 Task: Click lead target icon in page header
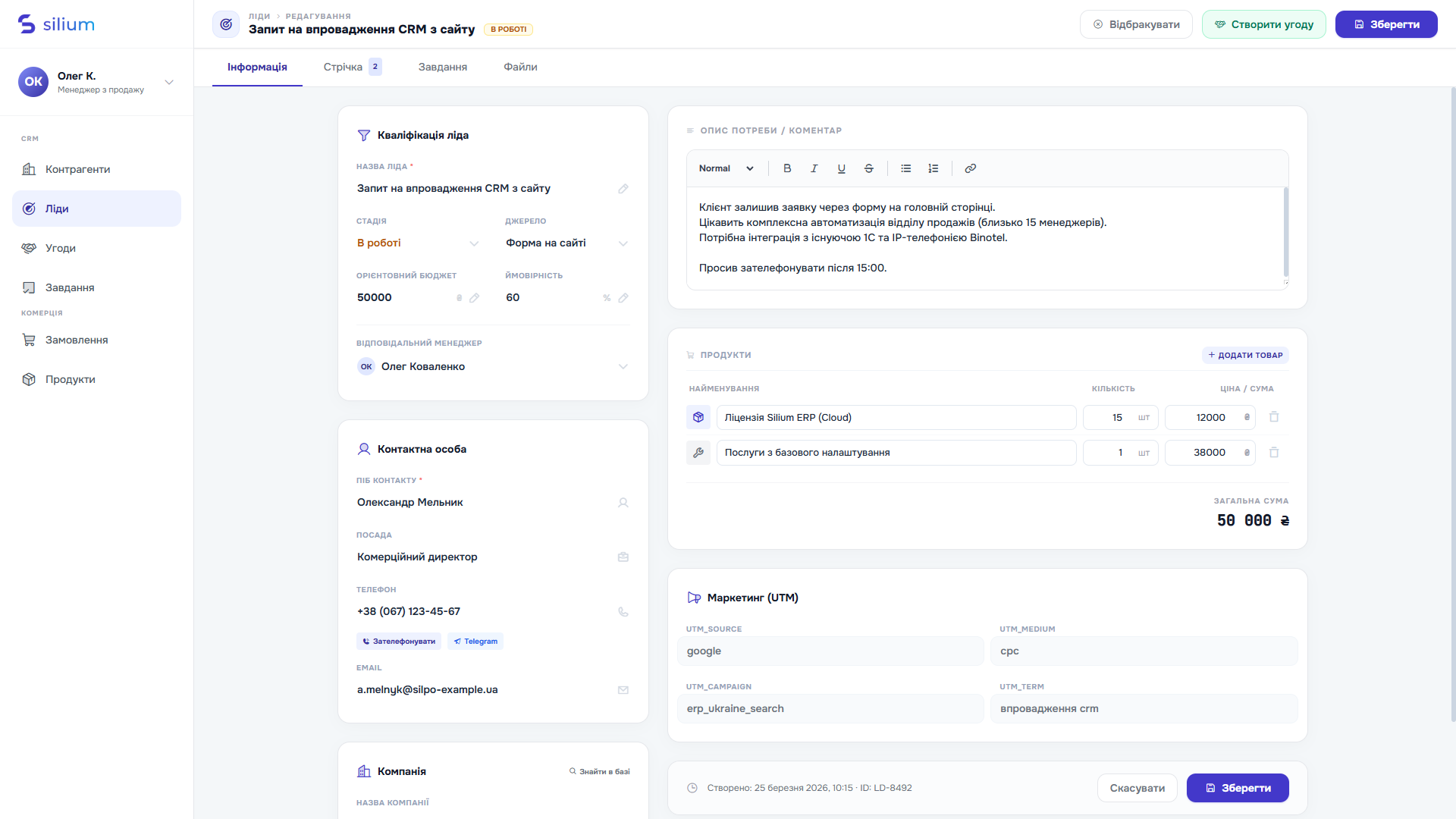pyautogui.click(x=226, y=24)
